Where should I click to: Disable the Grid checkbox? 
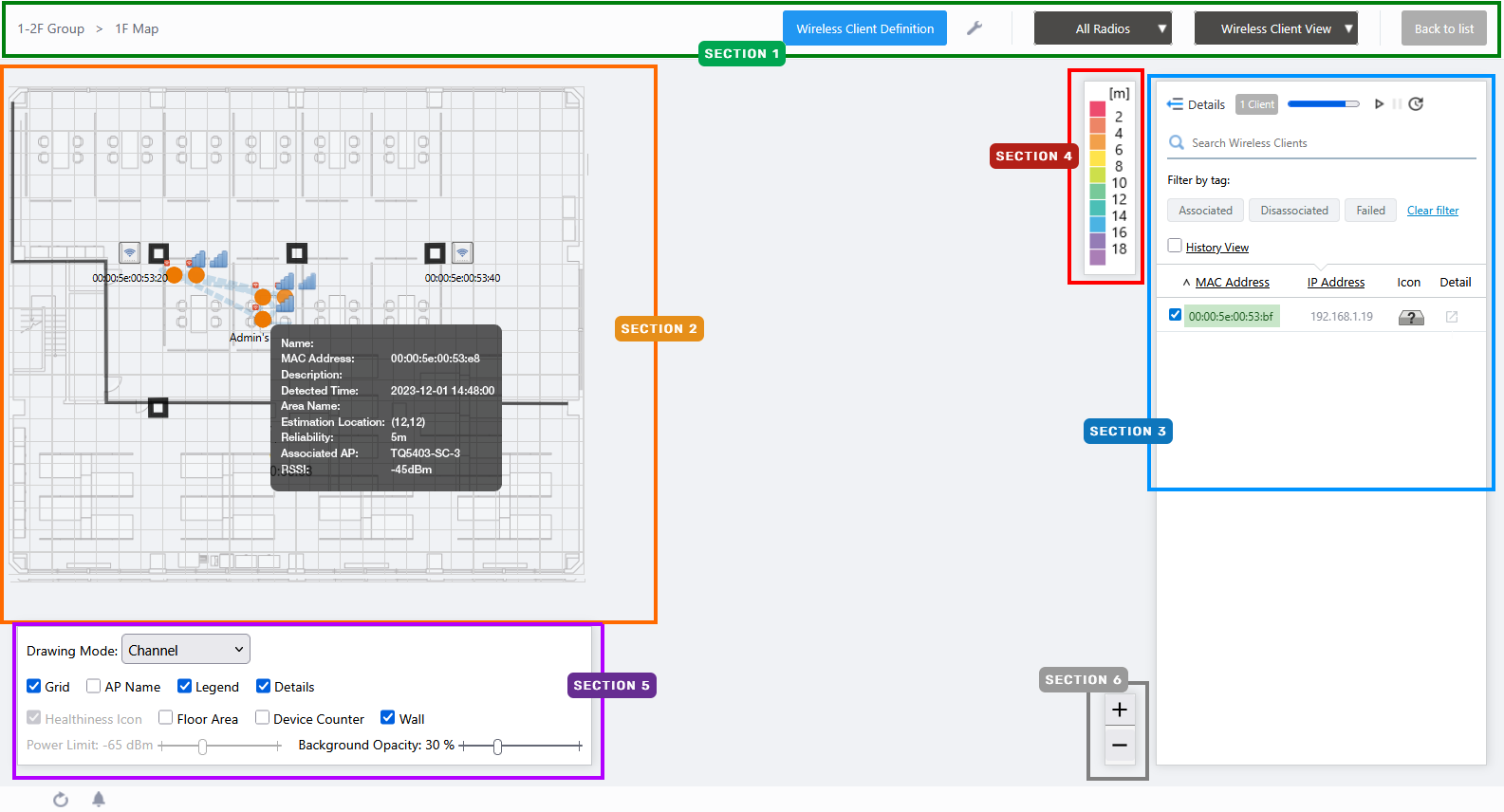coord(34,687)
